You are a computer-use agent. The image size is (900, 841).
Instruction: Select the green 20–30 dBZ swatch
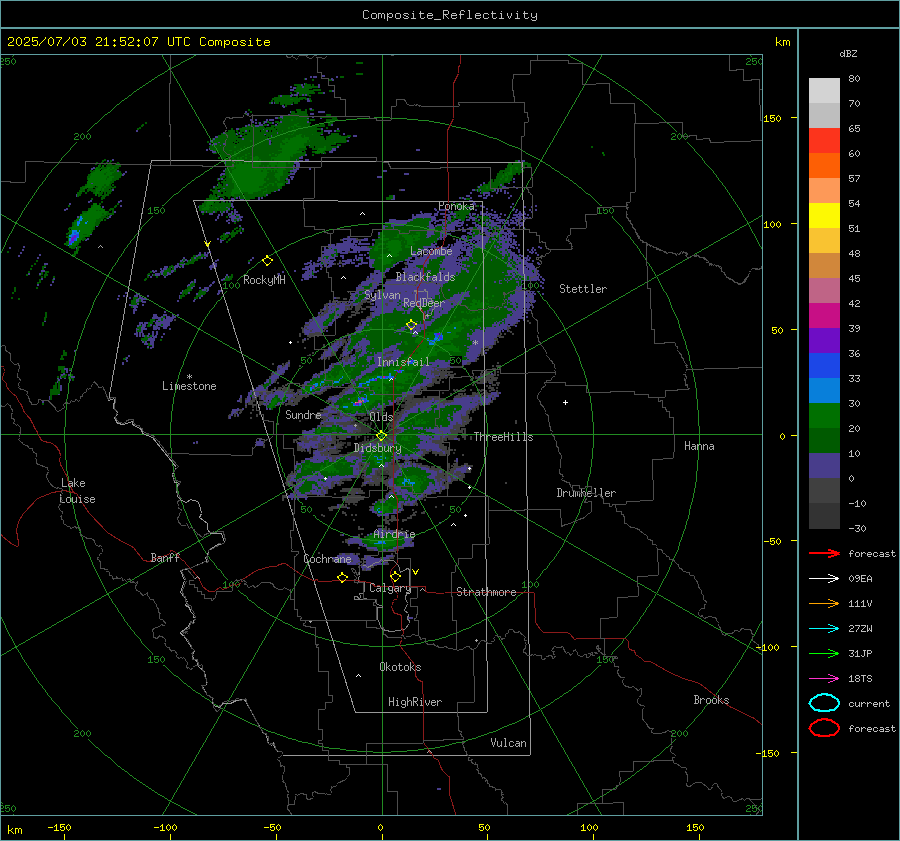point(824,416)
